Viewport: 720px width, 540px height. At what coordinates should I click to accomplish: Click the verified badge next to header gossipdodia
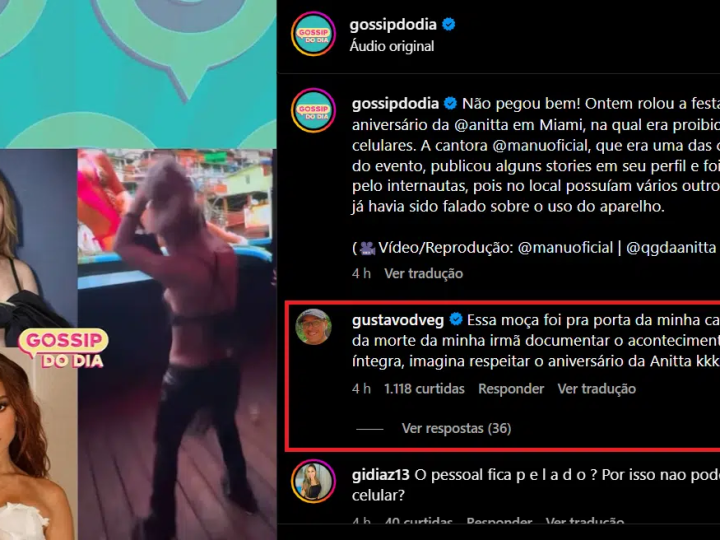449,24
